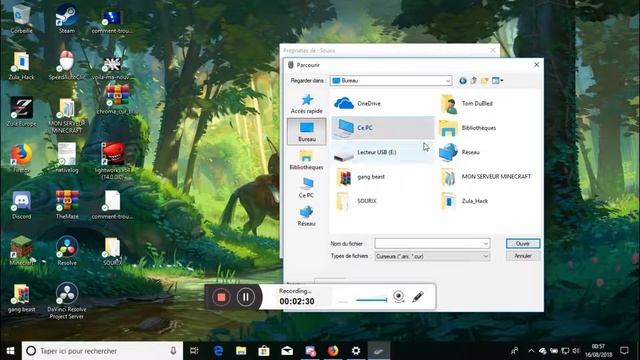Open File Explorer from the taskbar
The image size is (640, 360).
pyautogui.click(x=241, y=351)
